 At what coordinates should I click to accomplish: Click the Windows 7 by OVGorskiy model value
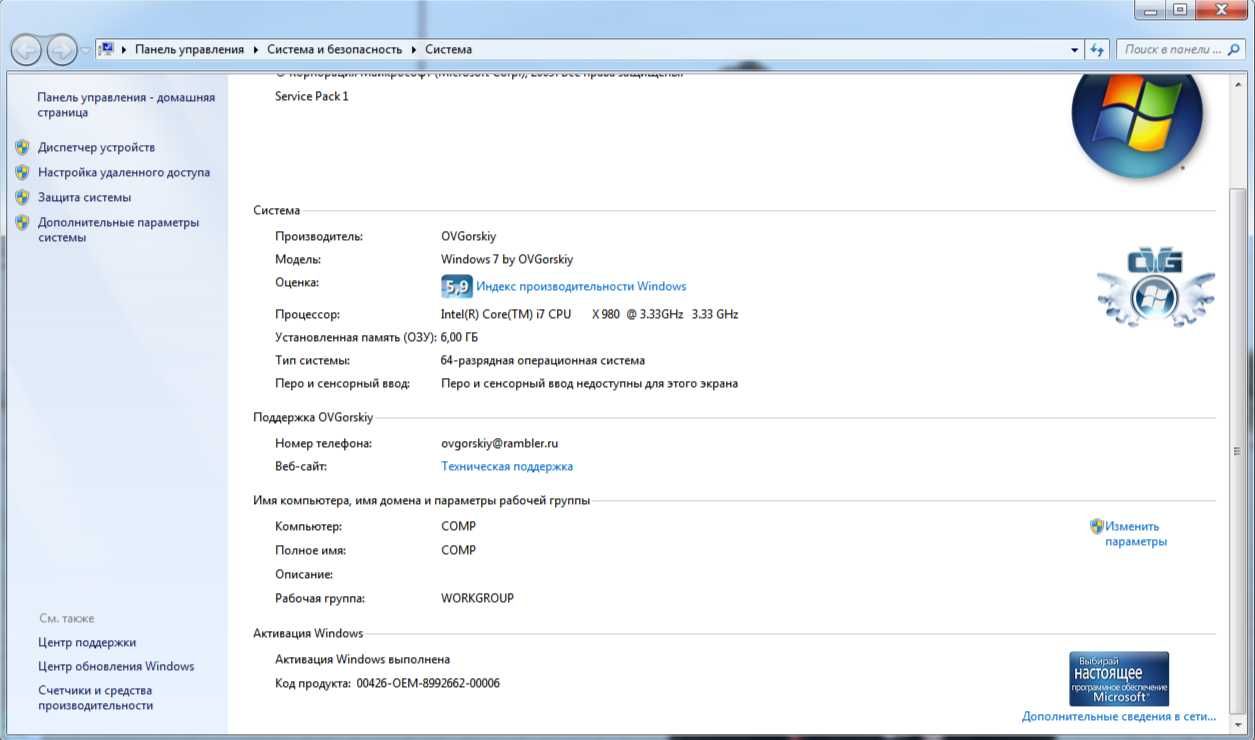[507, 259]
